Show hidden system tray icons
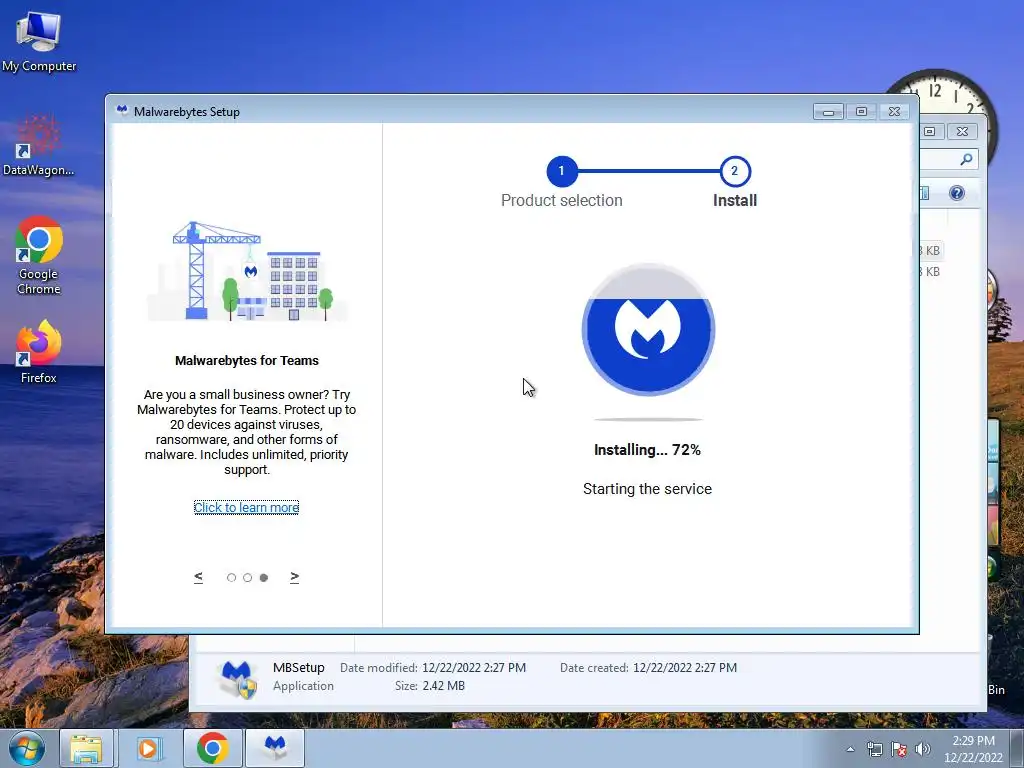 coord(850,749)
